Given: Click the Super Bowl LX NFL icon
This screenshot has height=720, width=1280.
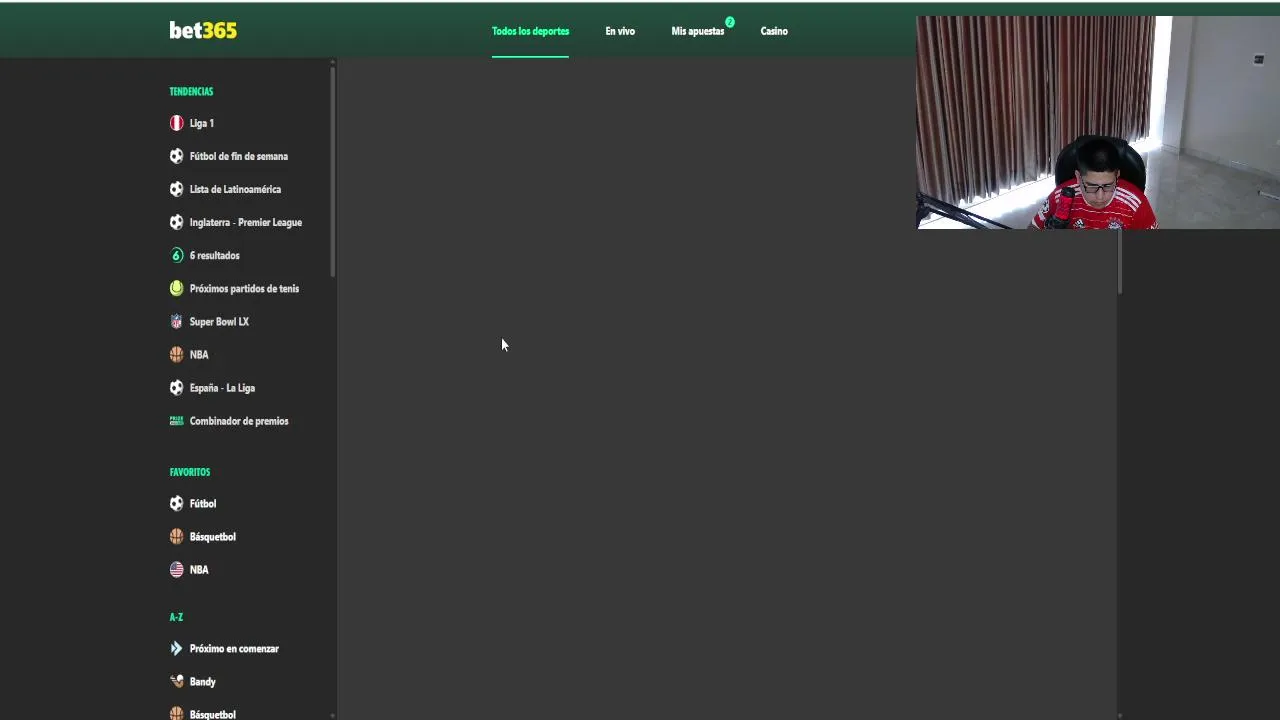Looking at the screenshot, I should click(176, 321).
